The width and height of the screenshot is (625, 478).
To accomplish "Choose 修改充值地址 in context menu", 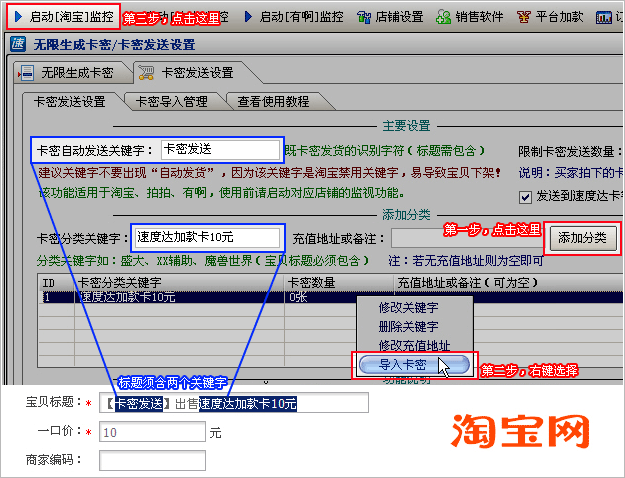I will click(x=415, y=345).
